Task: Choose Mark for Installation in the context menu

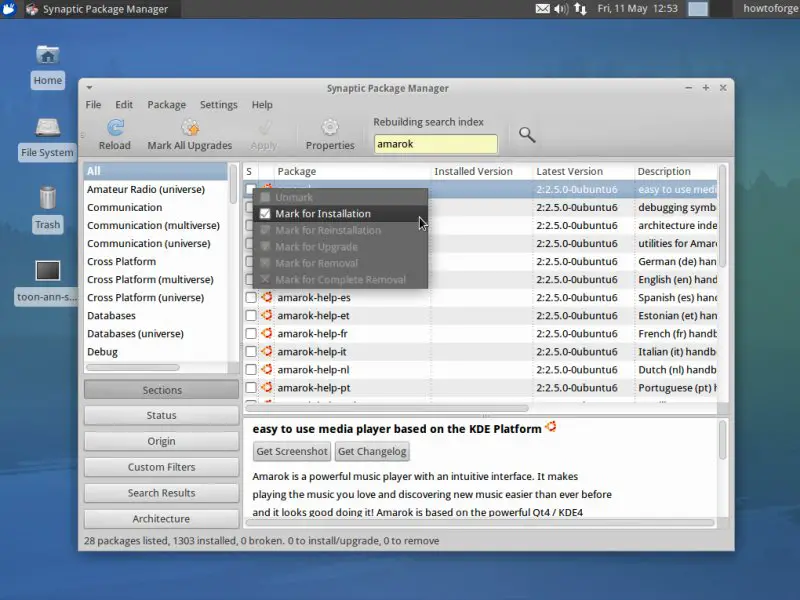Action: (x=340, y=214)
